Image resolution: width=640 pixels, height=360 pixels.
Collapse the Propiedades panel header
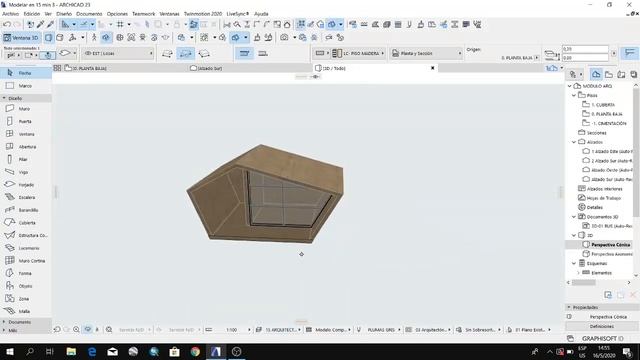tap(602, 307)
